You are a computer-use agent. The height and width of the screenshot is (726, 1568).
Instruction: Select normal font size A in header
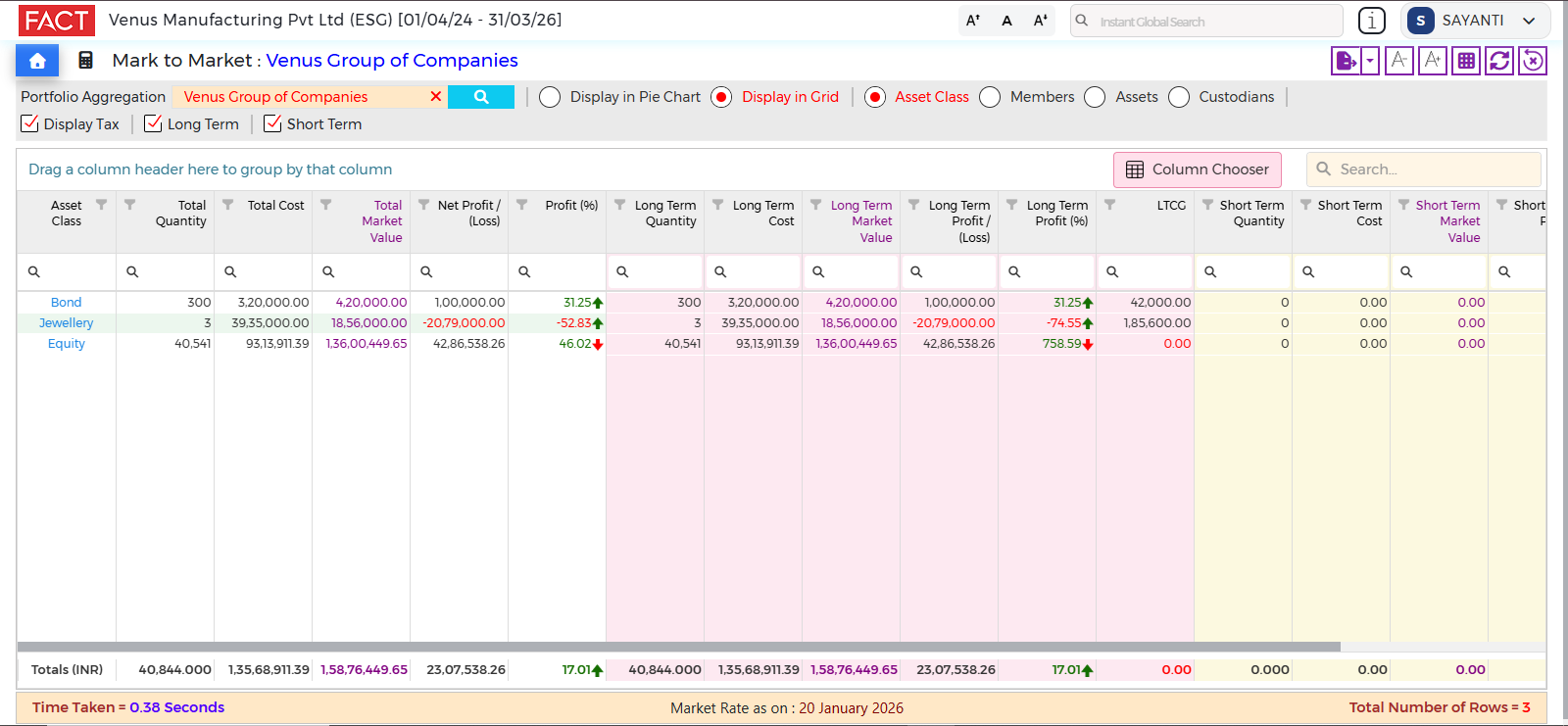coord(1006,21)
